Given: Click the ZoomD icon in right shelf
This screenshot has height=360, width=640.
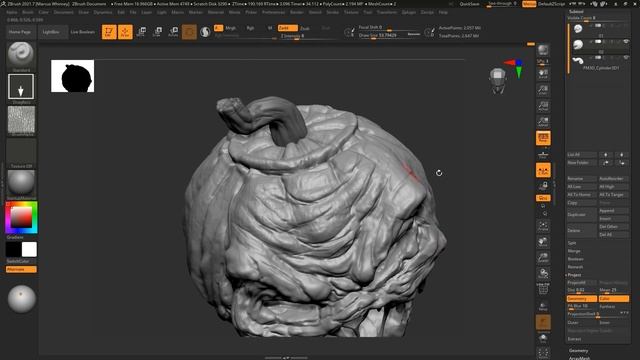Looking at the screenshot, I should [543, 258].
